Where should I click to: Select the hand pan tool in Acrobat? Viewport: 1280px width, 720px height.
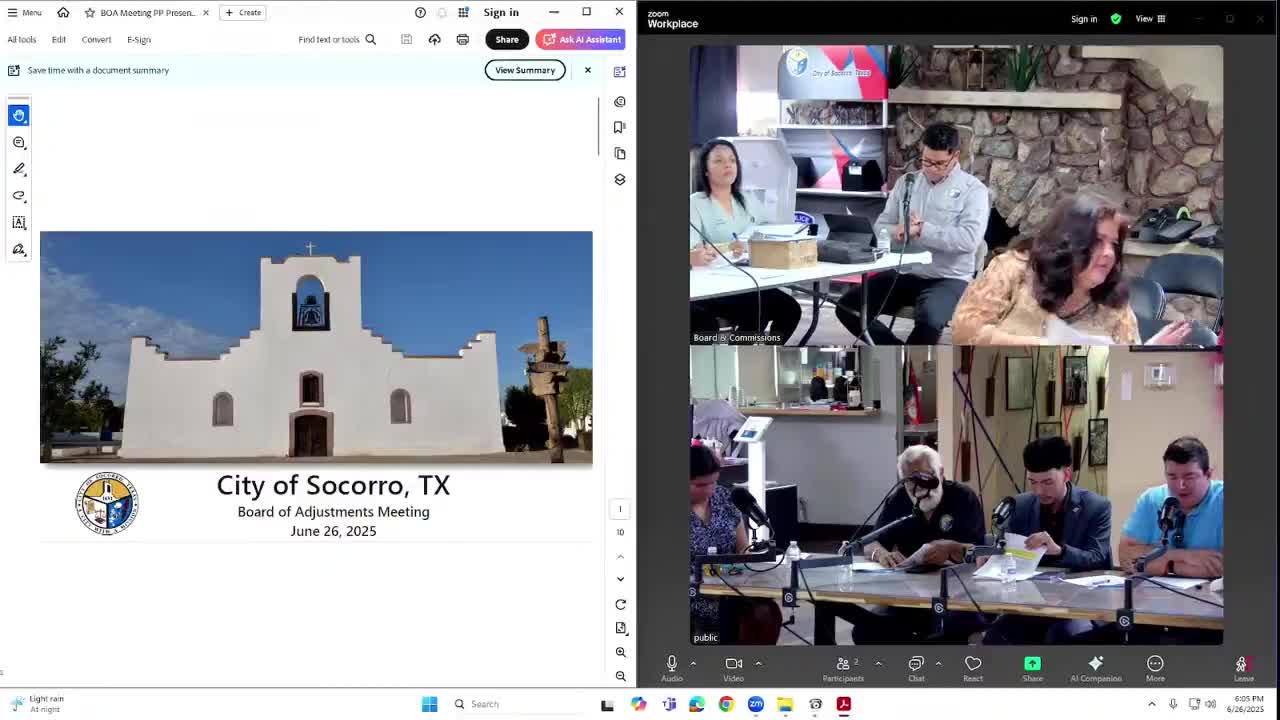pos(19,116)
